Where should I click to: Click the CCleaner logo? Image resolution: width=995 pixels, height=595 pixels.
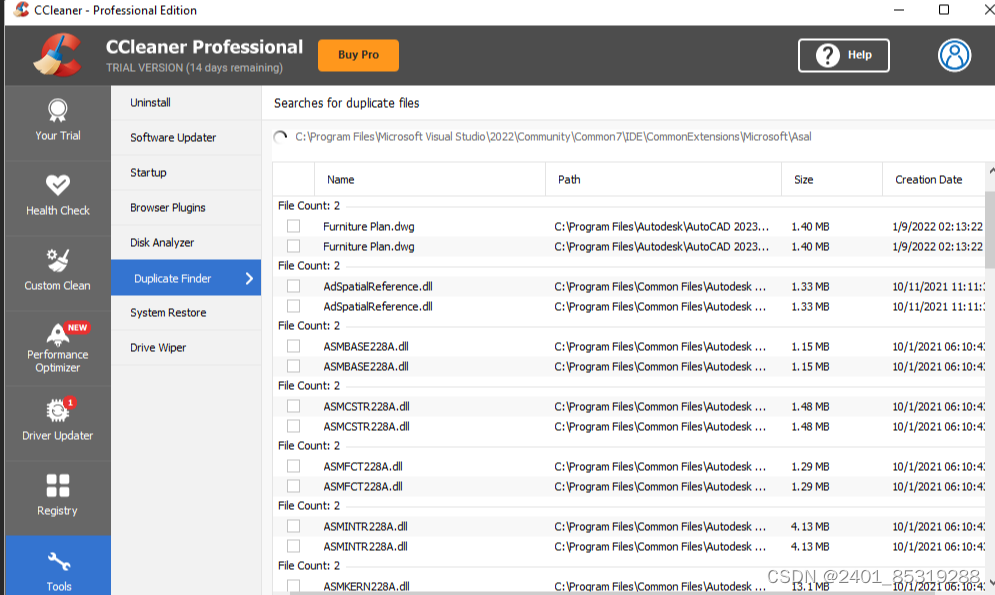coord(57,55)
